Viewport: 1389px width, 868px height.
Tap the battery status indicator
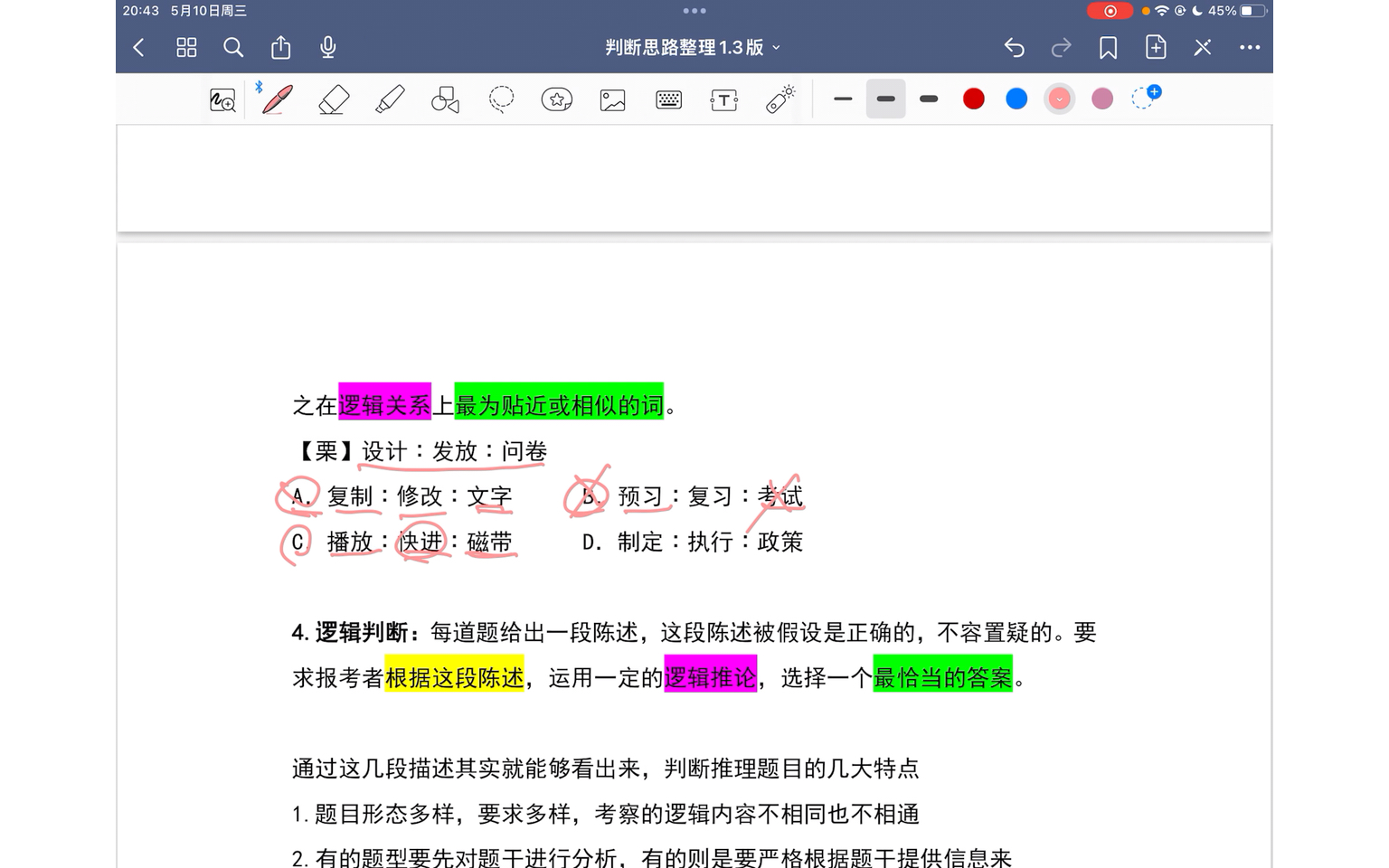tap(1252, 11)
